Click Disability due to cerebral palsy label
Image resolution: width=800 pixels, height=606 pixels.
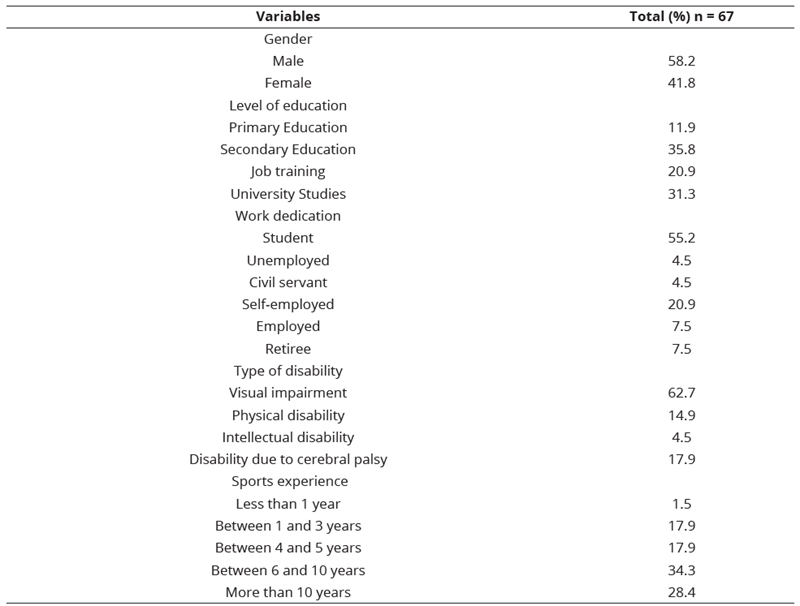(288, 459)
